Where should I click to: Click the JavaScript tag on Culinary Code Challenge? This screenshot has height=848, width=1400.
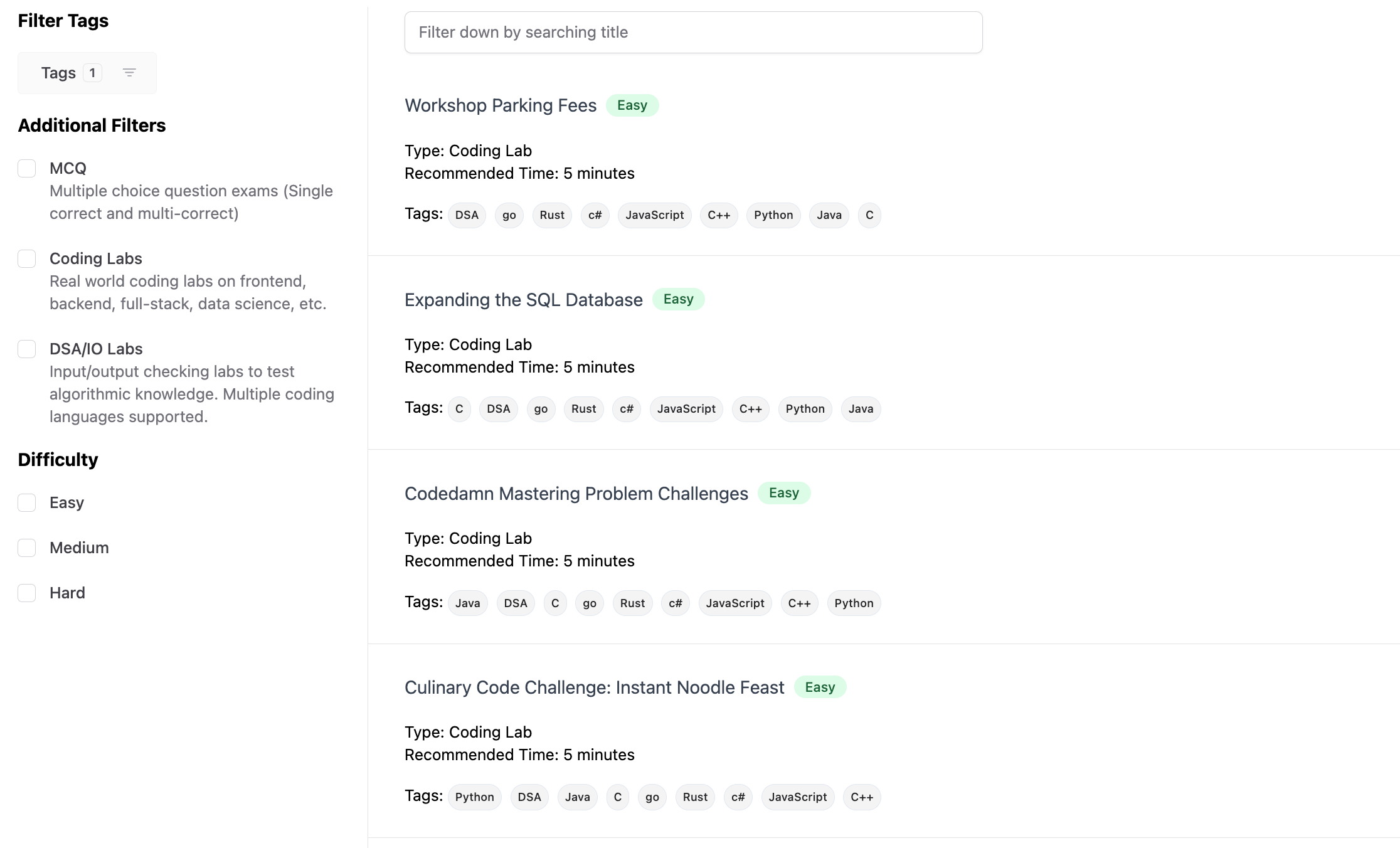pyautogui.click(x=797, y=796)
